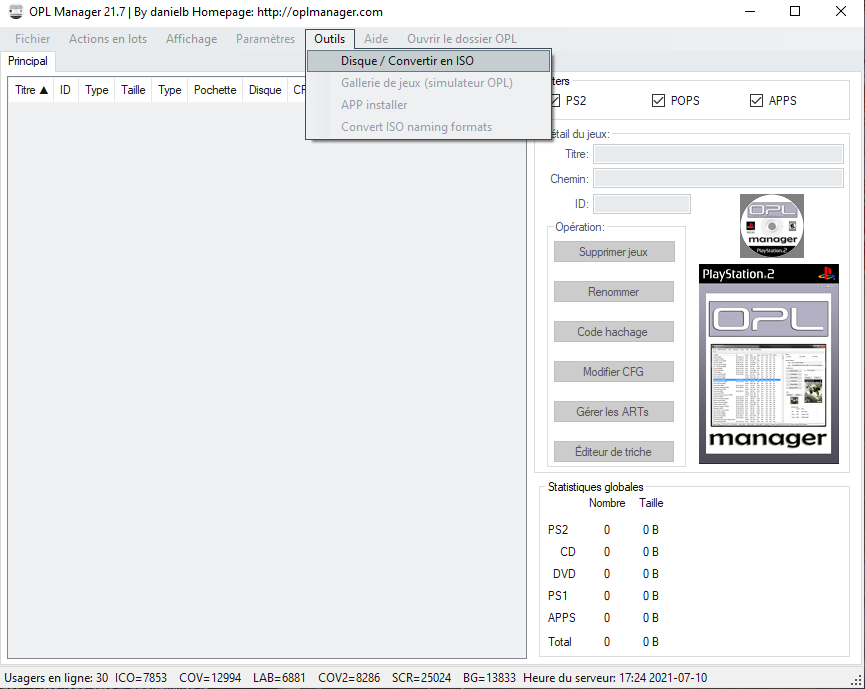The height and width of the screenshot is (689, 865).
Task: Click the Usagers en ligne: 30 status
Action: pyautogui.click(x=56, y=677)
